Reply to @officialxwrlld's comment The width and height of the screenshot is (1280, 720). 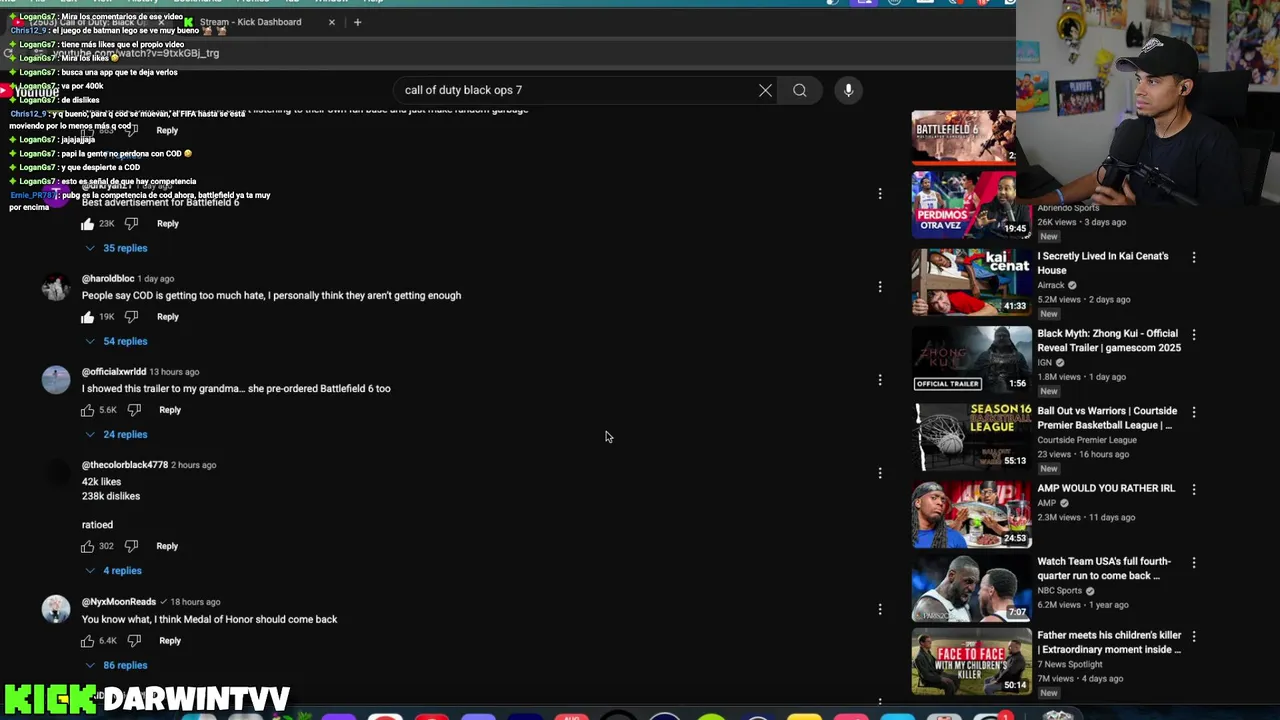(170, 410)
